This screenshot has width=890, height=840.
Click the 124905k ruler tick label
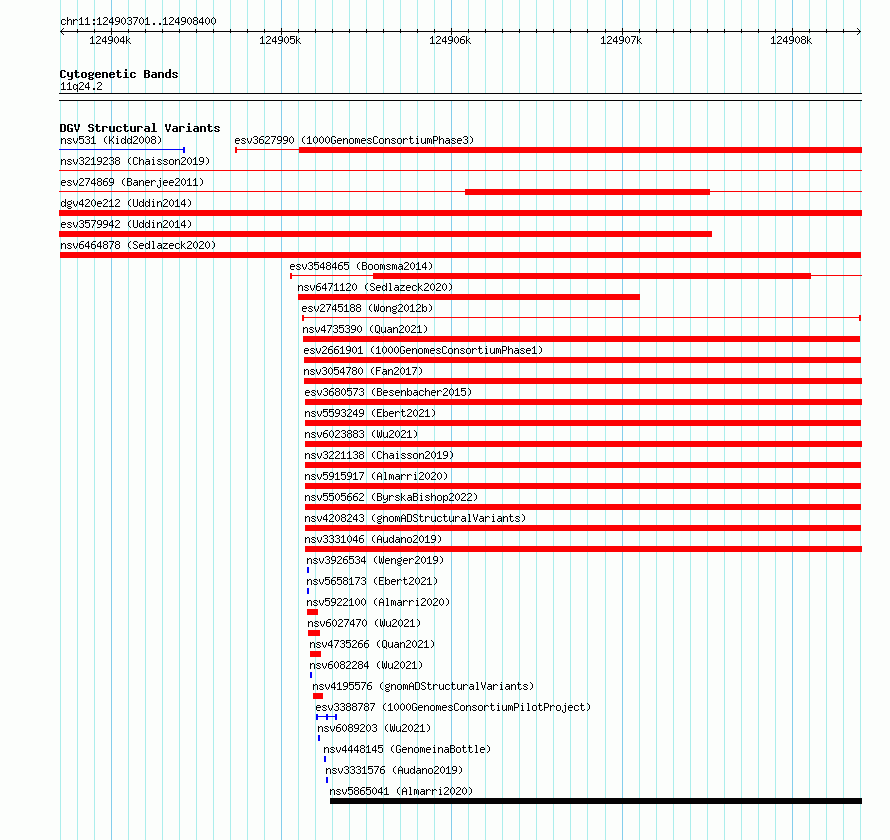pos(280,40)
